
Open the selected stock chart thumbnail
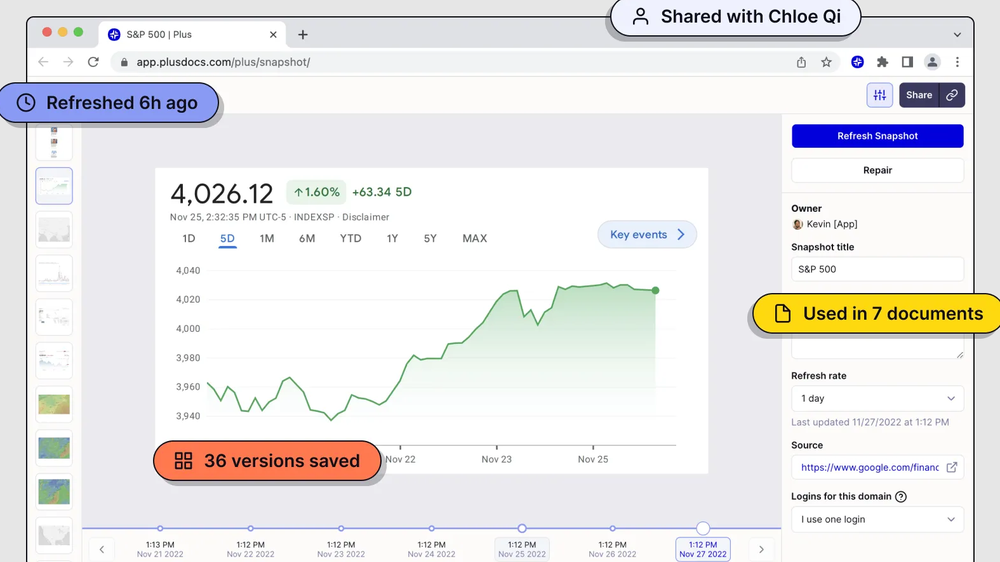54,186
